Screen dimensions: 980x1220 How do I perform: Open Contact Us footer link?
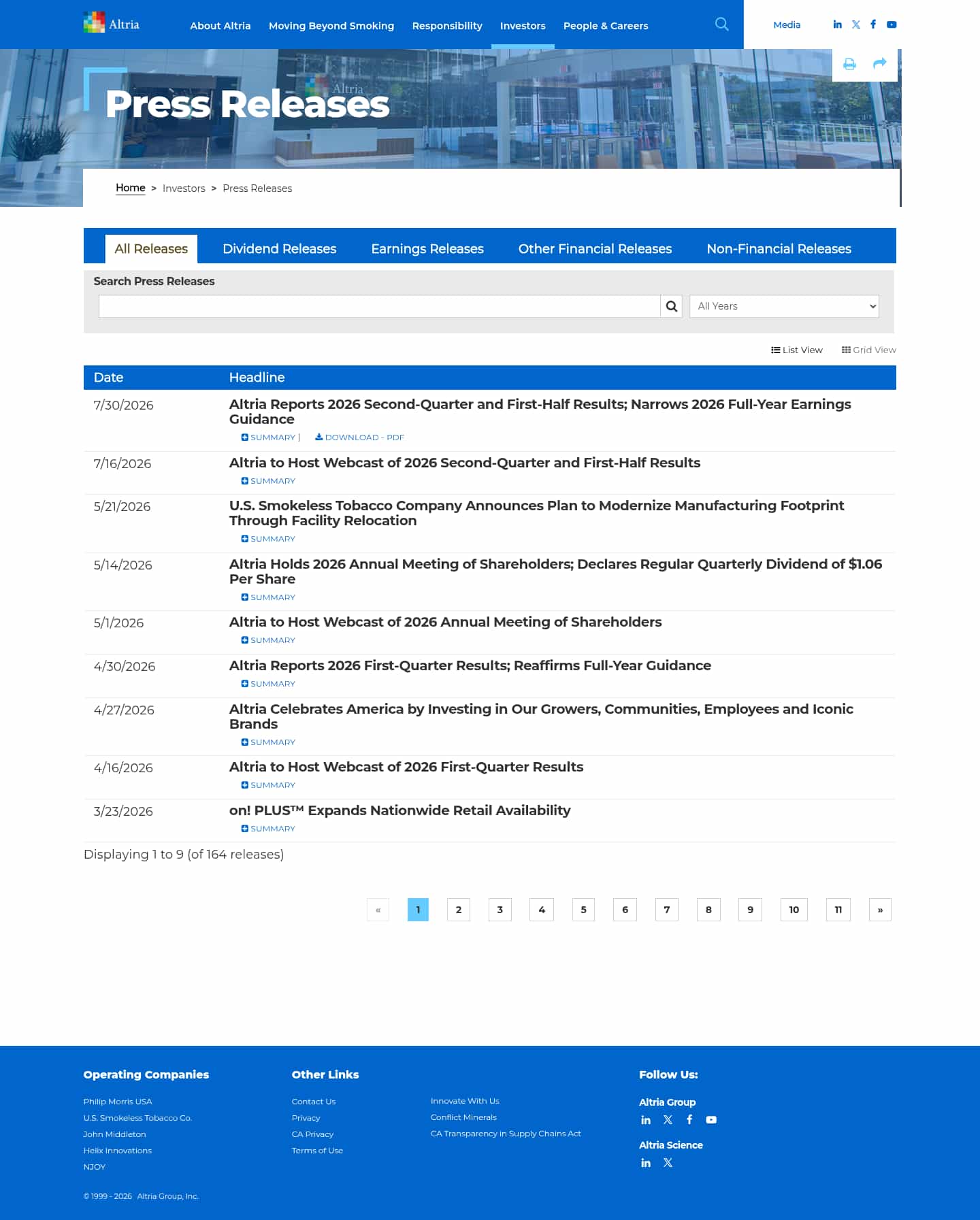[314, 1102]
